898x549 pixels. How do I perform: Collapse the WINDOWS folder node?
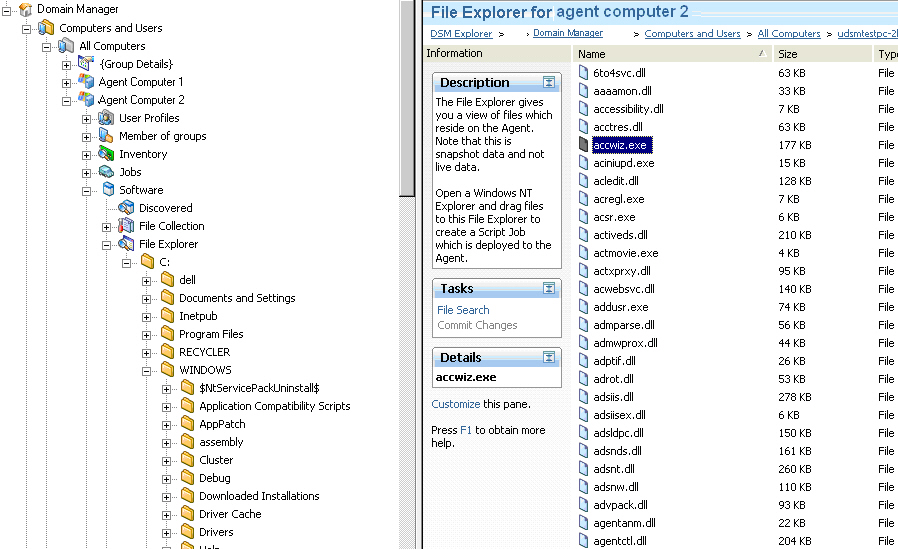click(x=147, y=371)
